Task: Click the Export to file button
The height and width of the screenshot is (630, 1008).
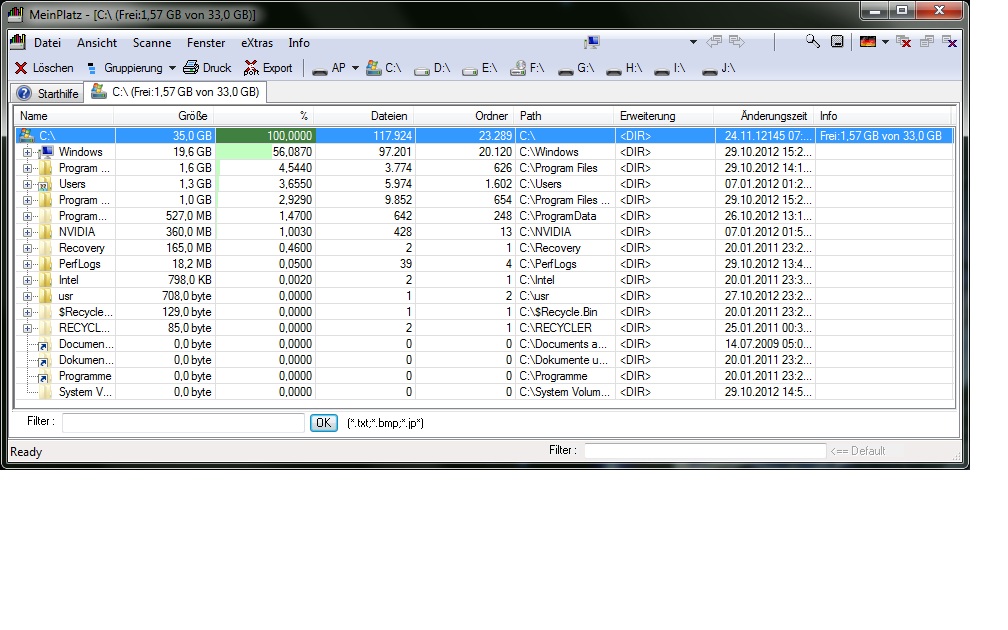Action: point(268,68)
